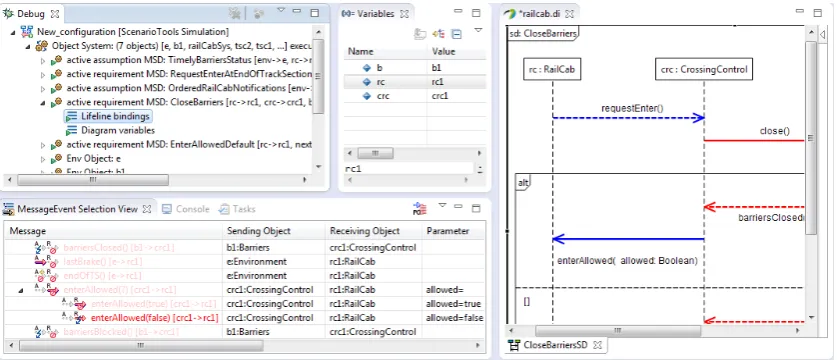Image resolution: width=837 pixels, height=360 pixels.
Task: Click the second greyed-out icon in Debug view toolbar
Action: coord(259,13)
